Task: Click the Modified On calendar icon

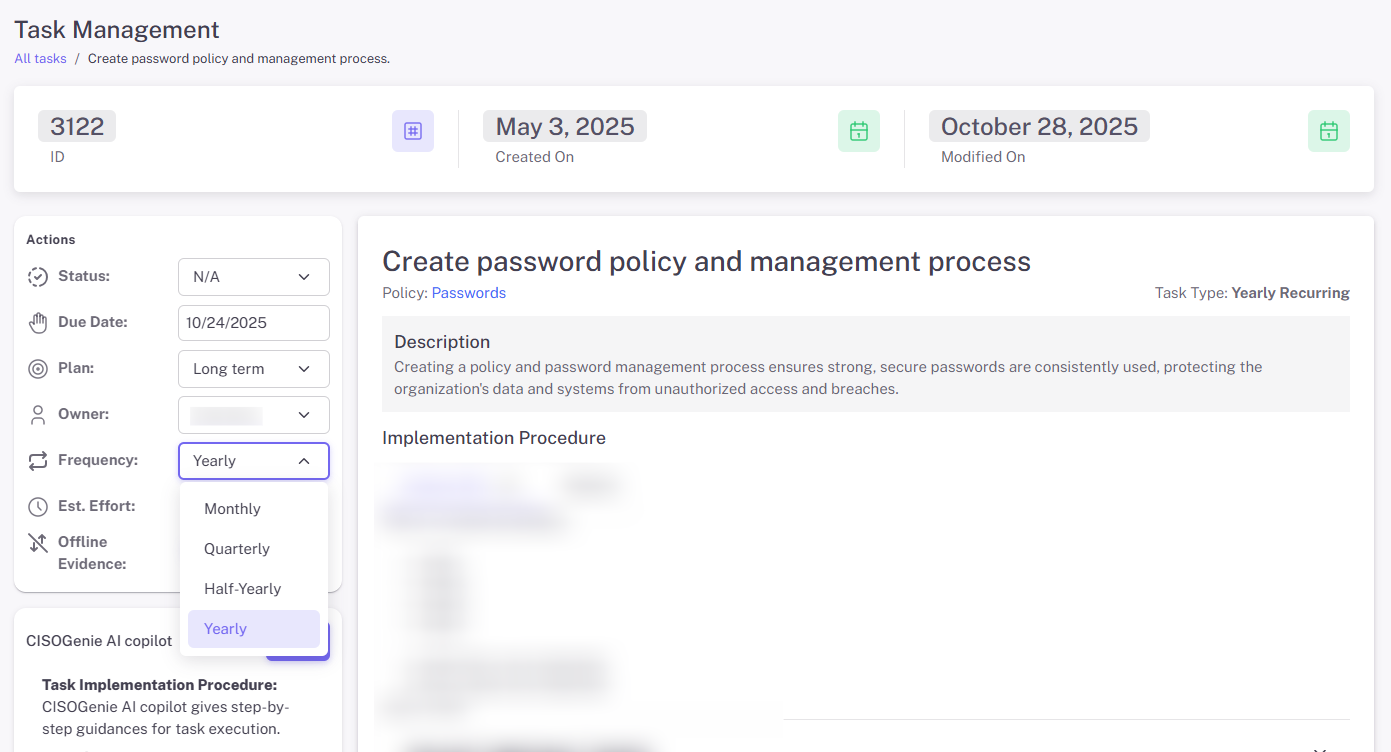Action: (1328, 131)
